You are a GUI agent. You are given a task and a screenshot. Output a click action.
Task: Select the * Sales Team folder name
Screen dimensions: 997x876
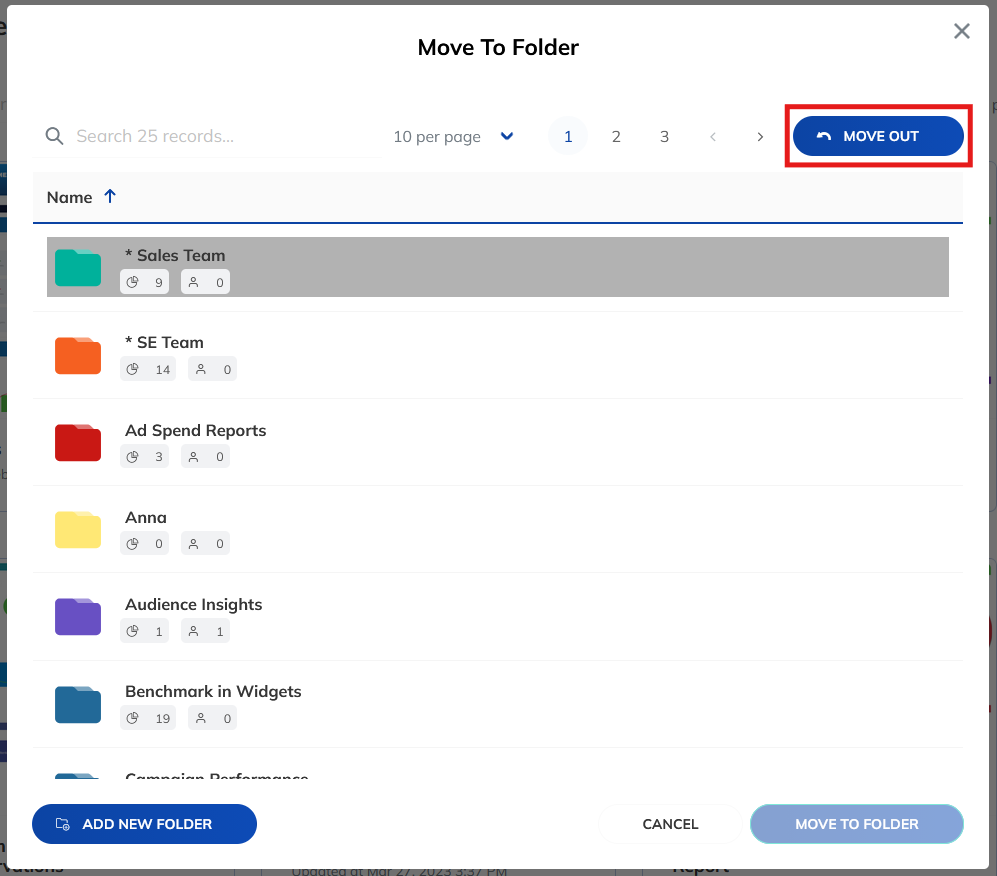175,255
